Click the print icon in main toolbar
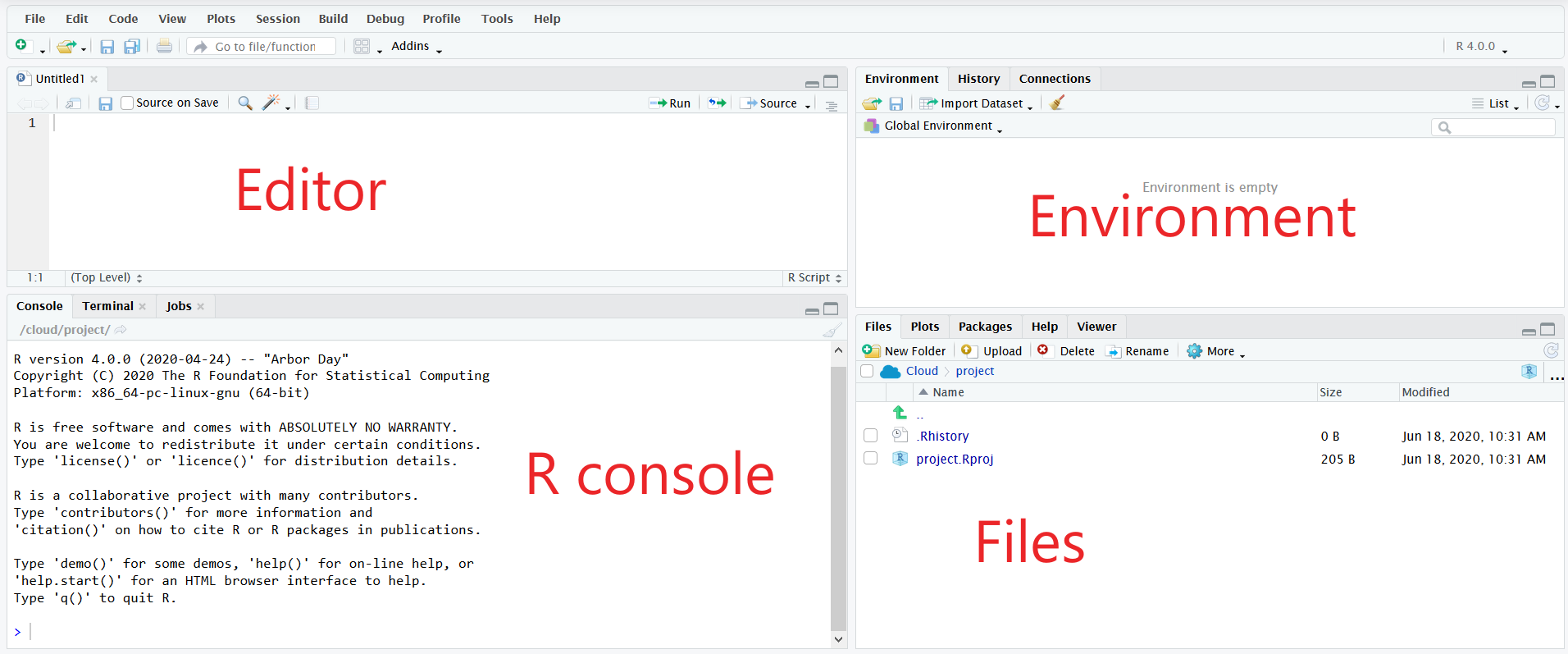Screen dimensions: 1568x654 click(x=164, y=47)
